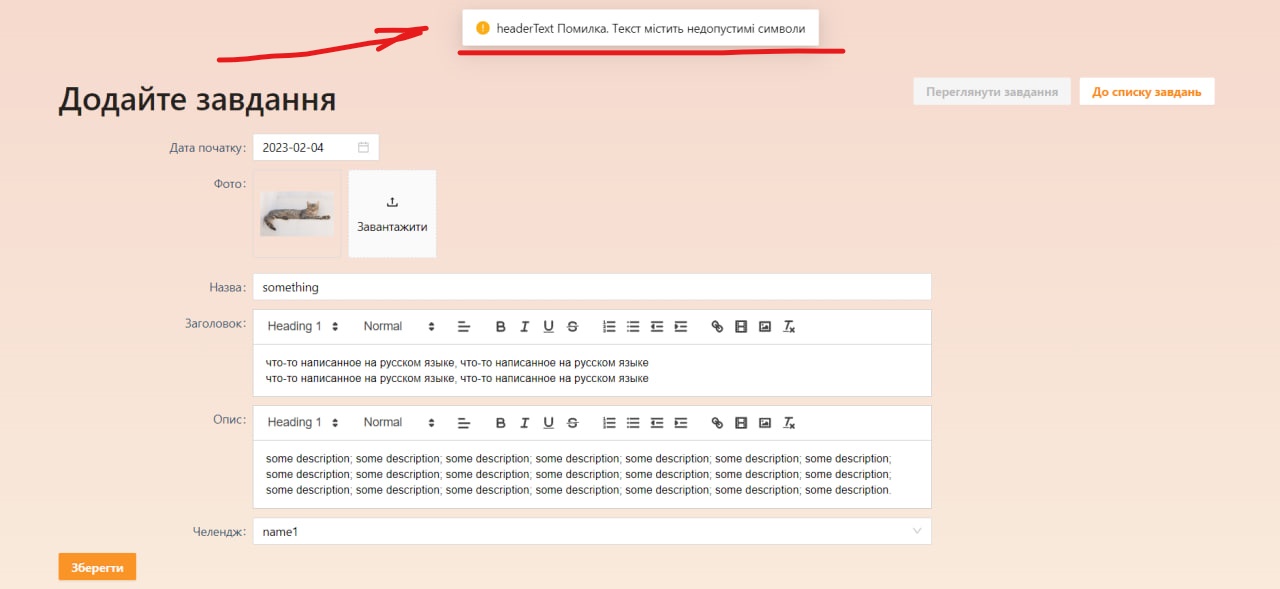Viewport: 1280px width, 589px height.
Task: Click into the Опис description text area
Action: point(592,474)
